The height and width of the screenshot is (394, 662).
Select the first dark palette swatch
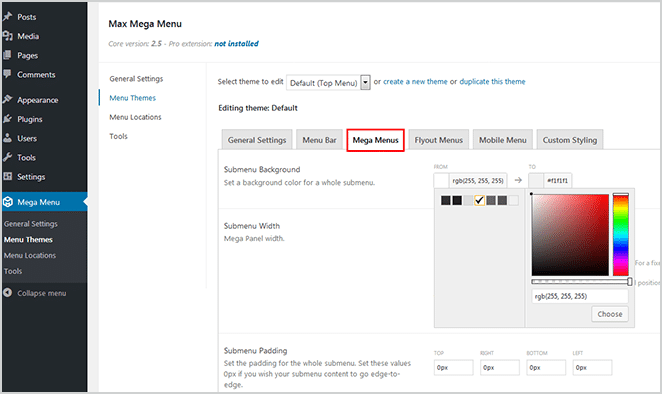click(x=445, y=200)
